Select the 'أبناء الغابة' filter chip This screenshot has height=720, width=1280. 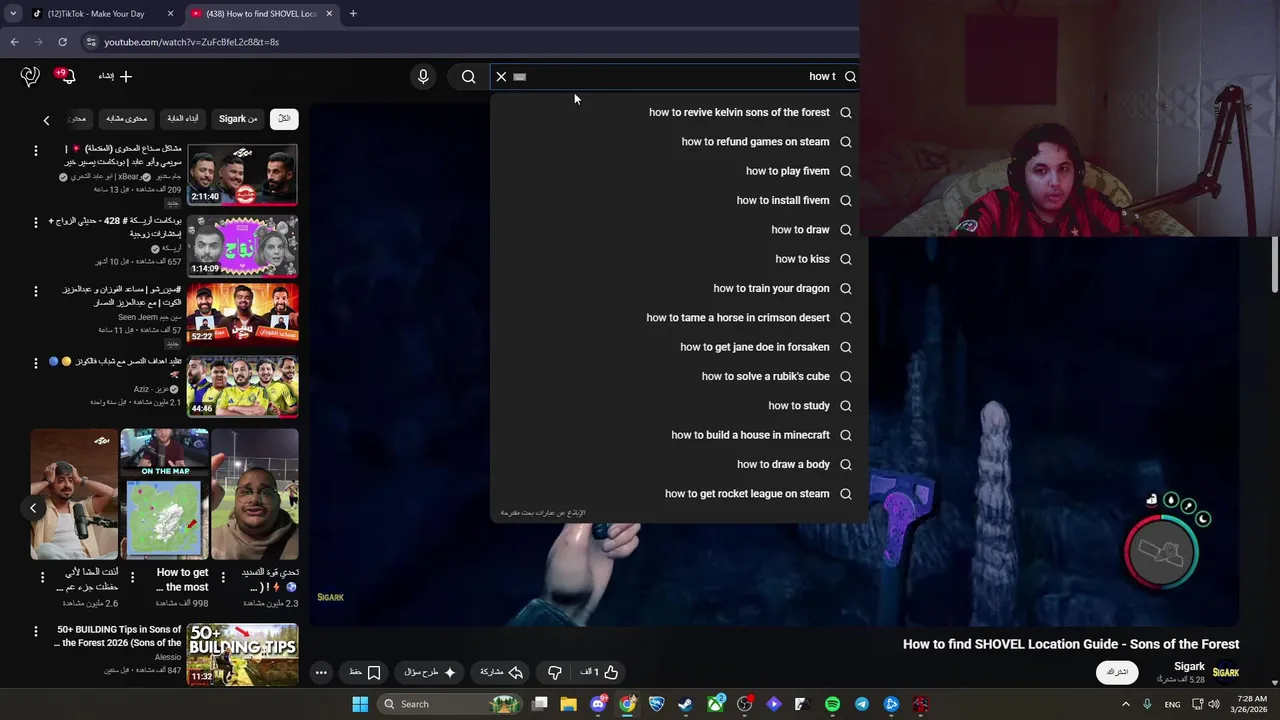coord(182,118)
